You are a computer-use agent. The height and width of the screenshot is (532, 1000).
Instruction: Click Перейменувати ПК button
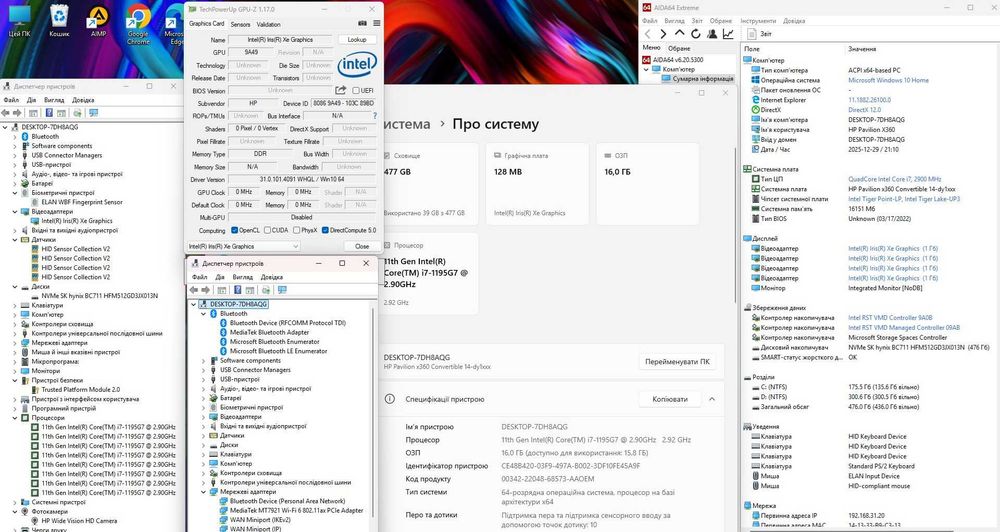(x=677, y=362)
